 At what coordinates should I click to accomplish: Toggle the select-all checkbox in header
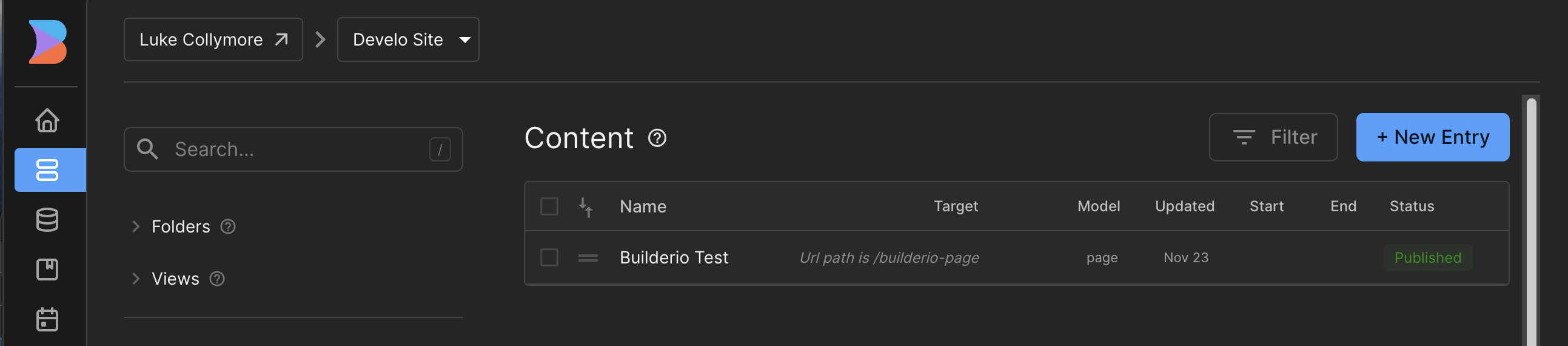549,206
